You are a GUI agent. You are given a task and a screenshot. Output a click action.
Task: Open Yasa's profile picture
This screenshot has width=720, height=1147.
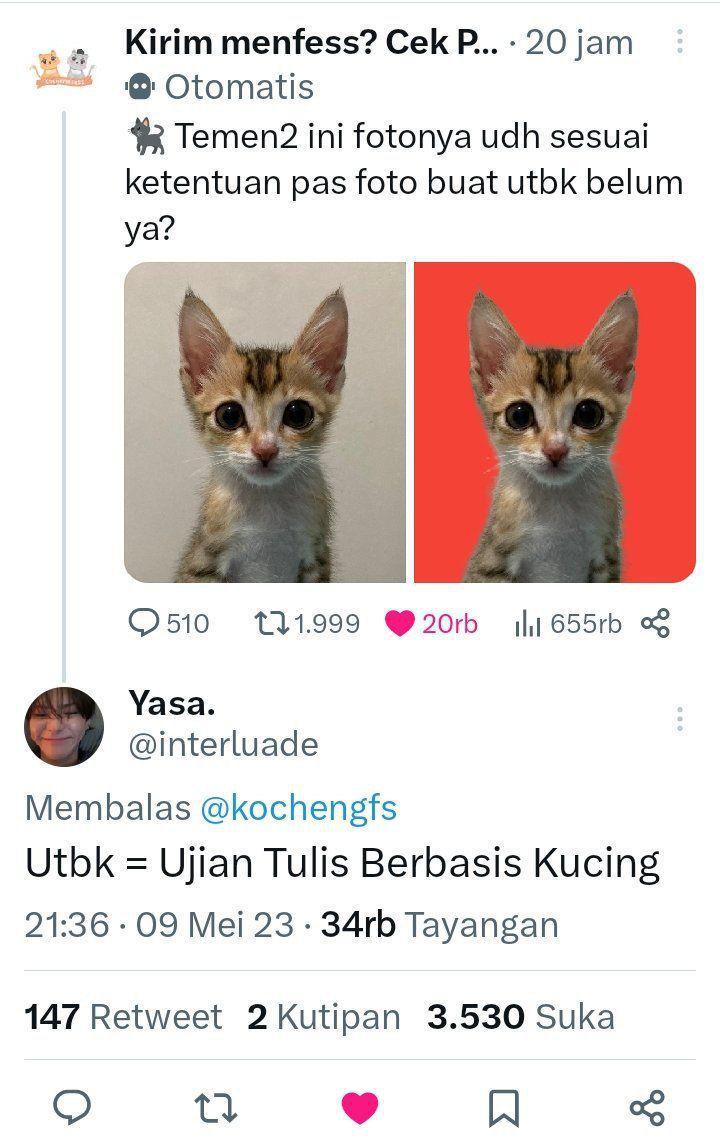(x=64, y=726)
